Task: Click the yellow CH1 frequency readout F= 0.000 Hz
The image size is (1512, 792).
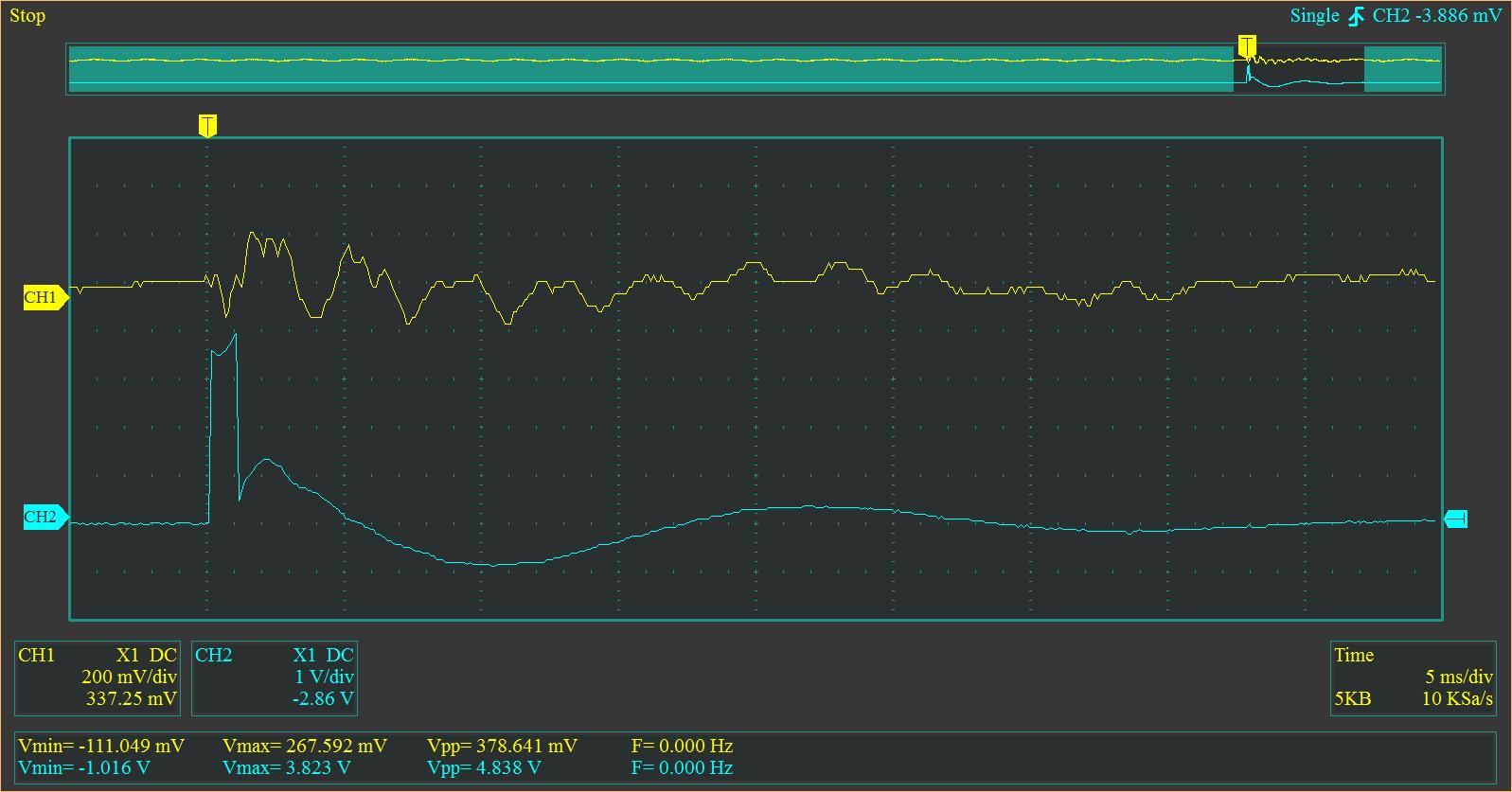Action: pyautogui.click(x=682, y=746)
